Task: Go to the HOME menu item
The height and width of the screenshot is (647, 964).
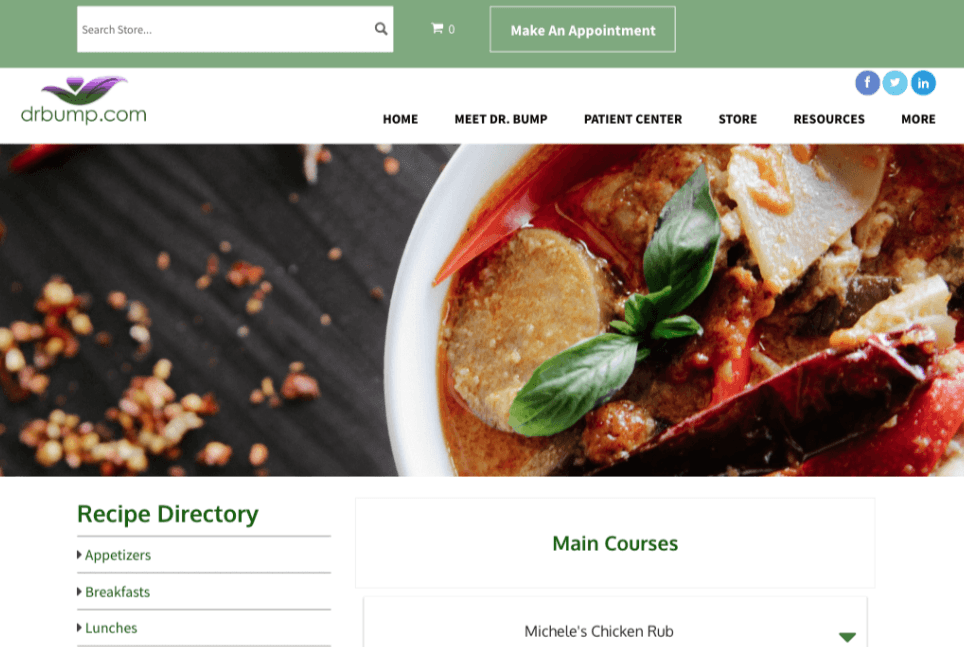Action: 400,119
